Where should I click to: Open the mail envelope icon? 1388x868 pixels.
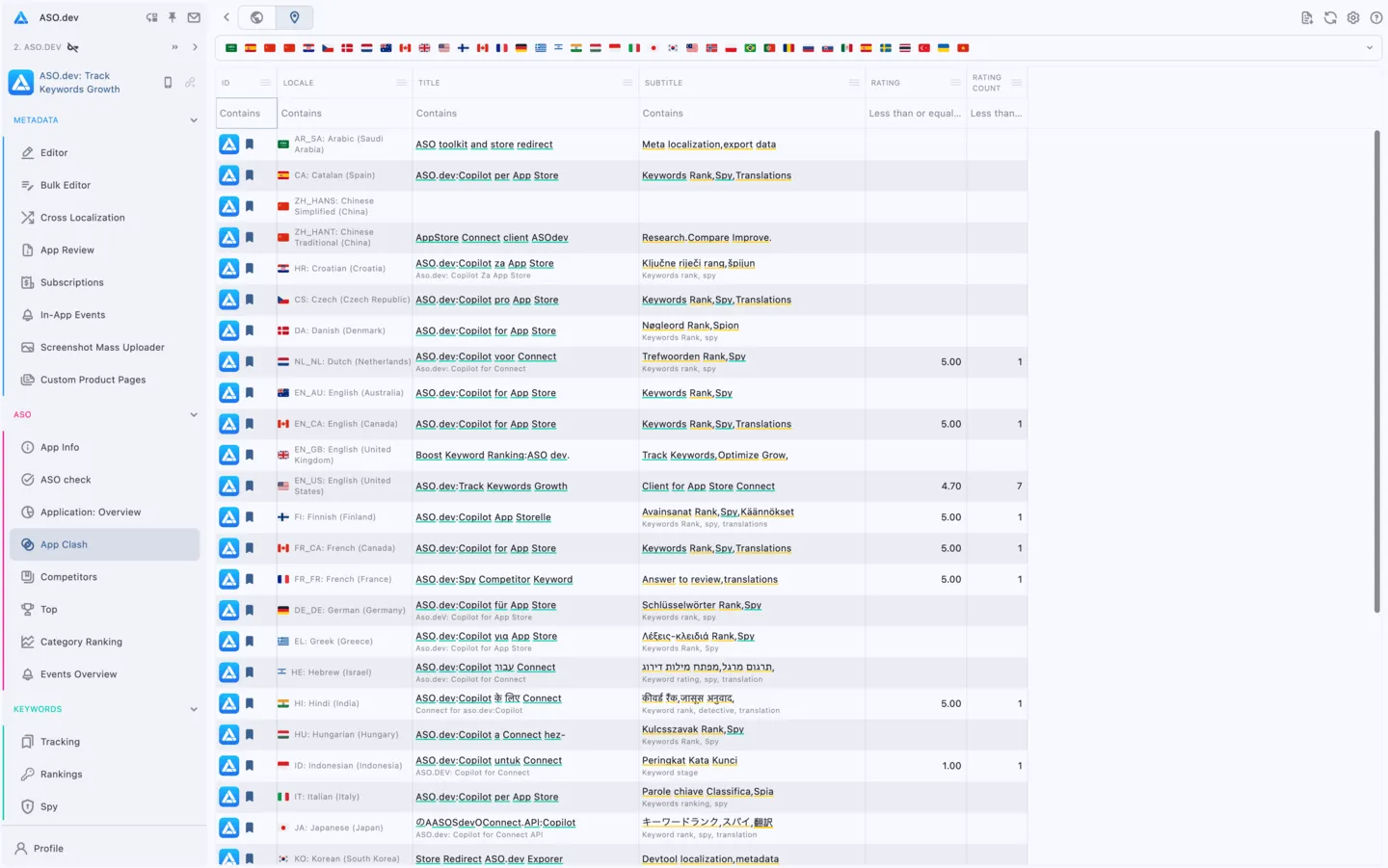click(194, 17)
